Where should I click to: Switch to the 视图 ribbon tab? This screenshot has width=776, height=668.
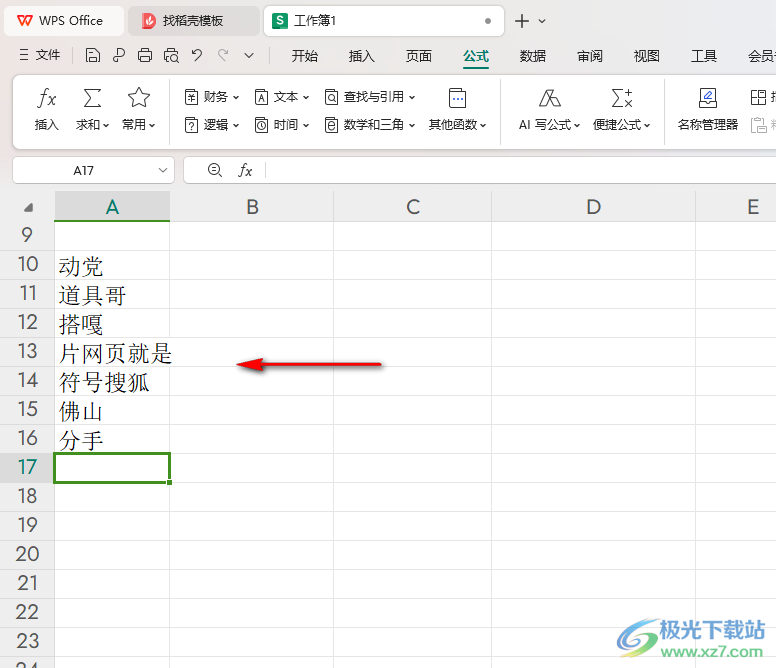tap(647, 56)
